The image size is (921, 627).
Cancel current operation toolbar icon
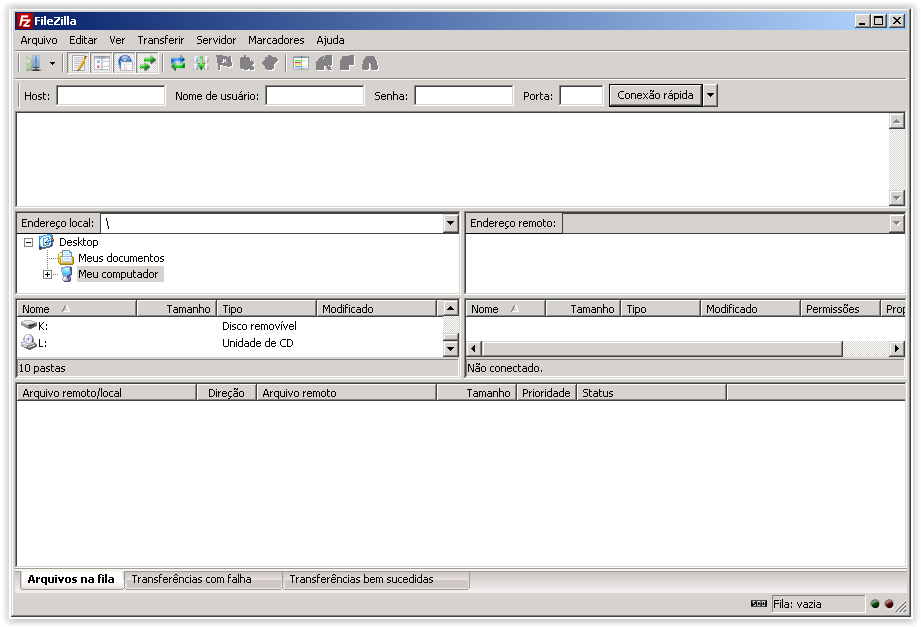pyautogui.click(x=224, y=63)
